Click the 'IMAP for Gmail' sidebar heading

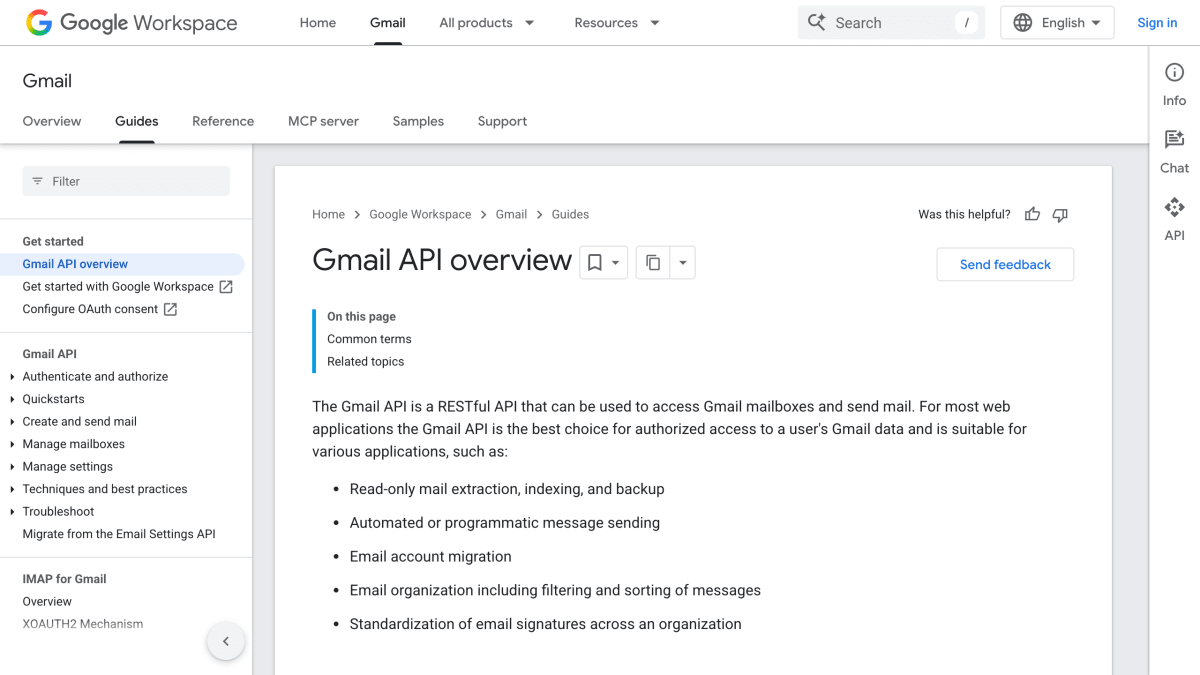point(64,579)
